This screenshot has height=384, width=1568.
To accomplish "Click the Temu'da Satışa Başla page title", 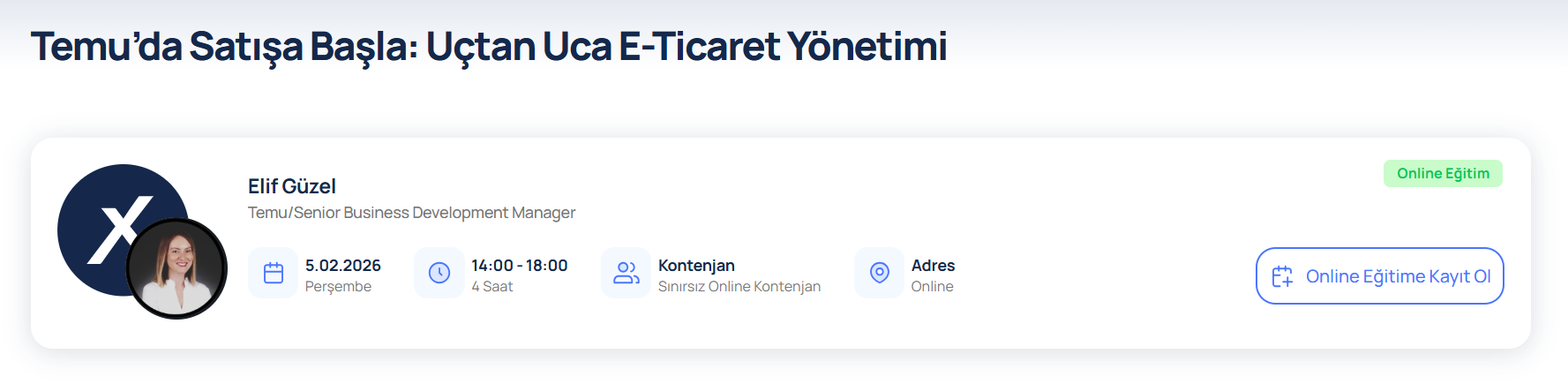I will pyautogui.click(x=489, y=47).
